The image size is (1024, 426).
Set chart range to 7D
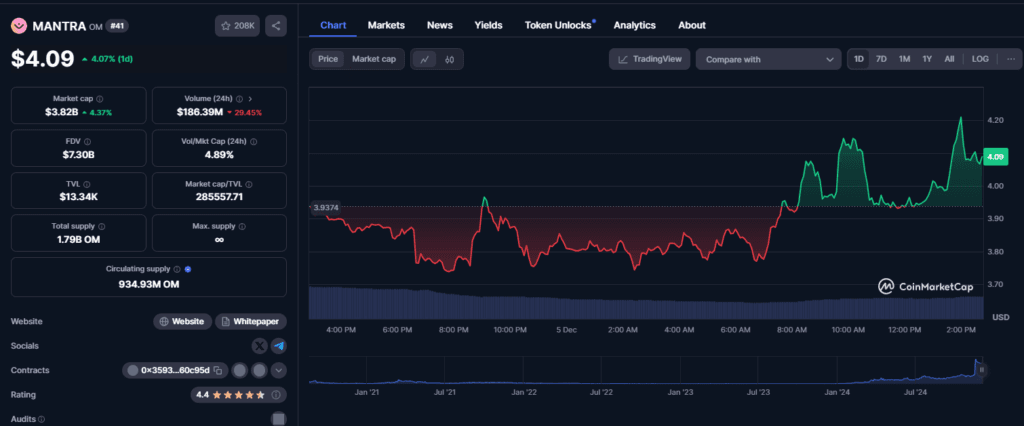pos(881,59)
